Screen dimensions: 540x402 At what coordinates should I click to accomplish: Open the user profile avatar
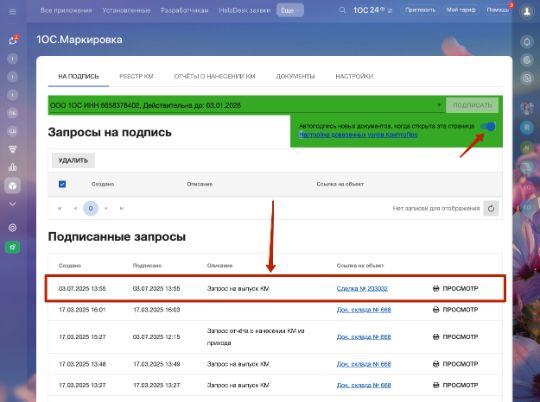point(527,11)
